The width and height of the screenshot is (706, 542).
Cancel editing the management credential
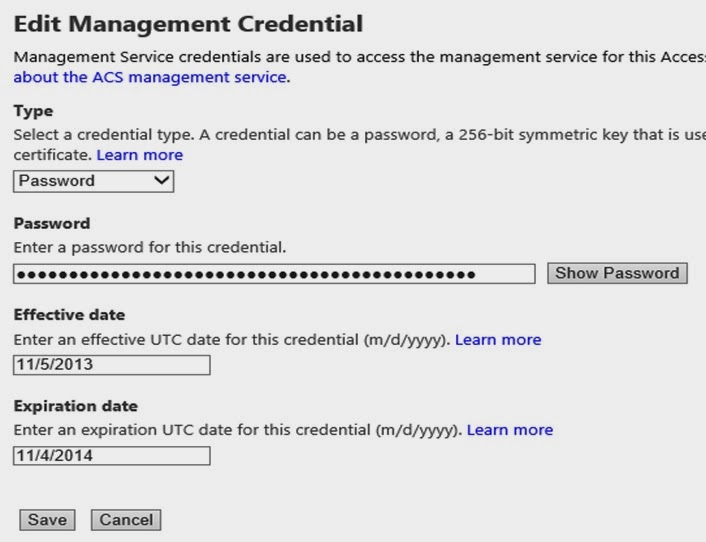tap(126, 520)
